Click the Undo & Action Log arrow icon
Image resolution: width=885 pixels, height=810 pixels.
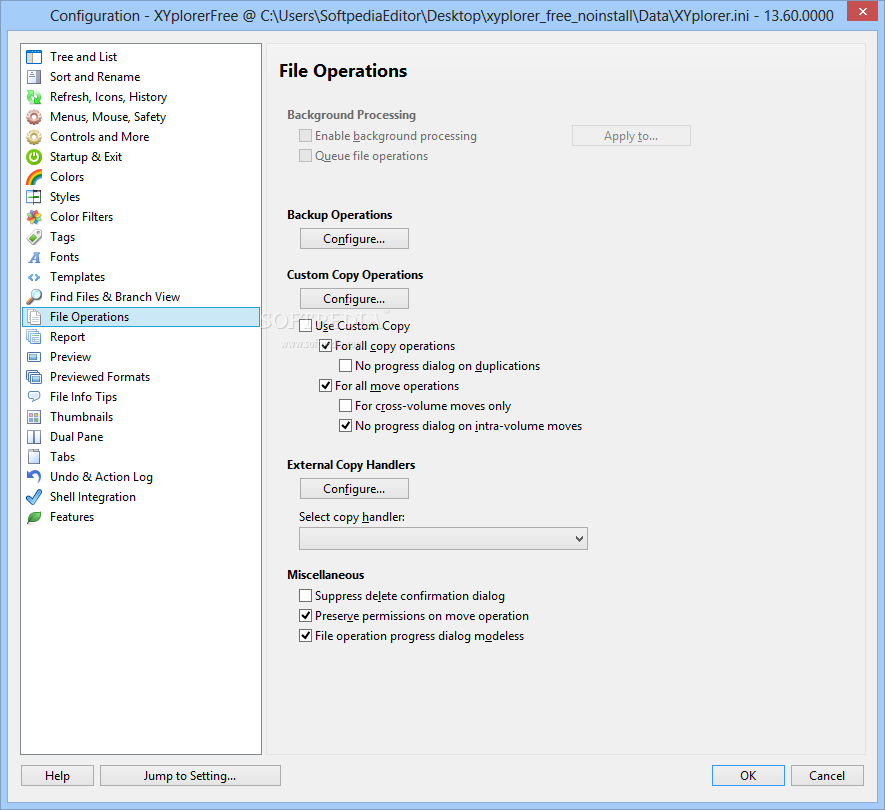34,477
